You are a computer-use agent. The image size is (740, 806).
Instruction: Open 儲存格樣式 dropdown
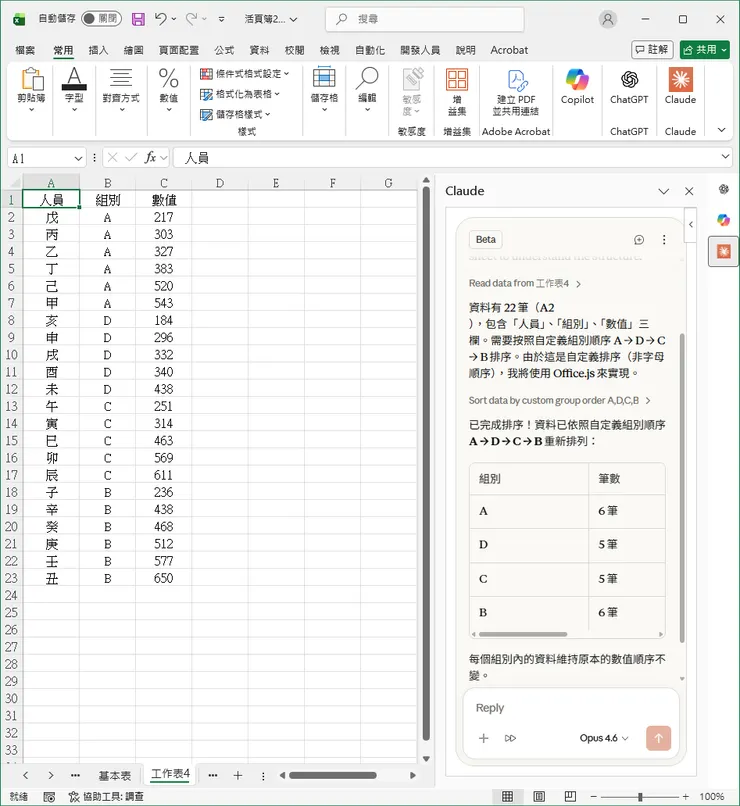click(x=235, y=114)
